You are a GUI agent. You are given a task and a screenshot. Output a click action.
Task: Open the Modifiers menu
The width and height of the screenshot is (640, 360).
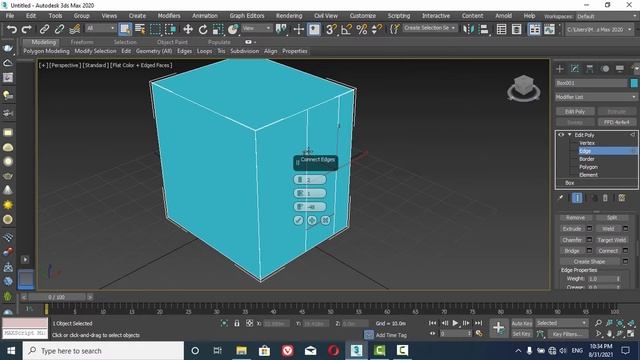click(169, 16)
